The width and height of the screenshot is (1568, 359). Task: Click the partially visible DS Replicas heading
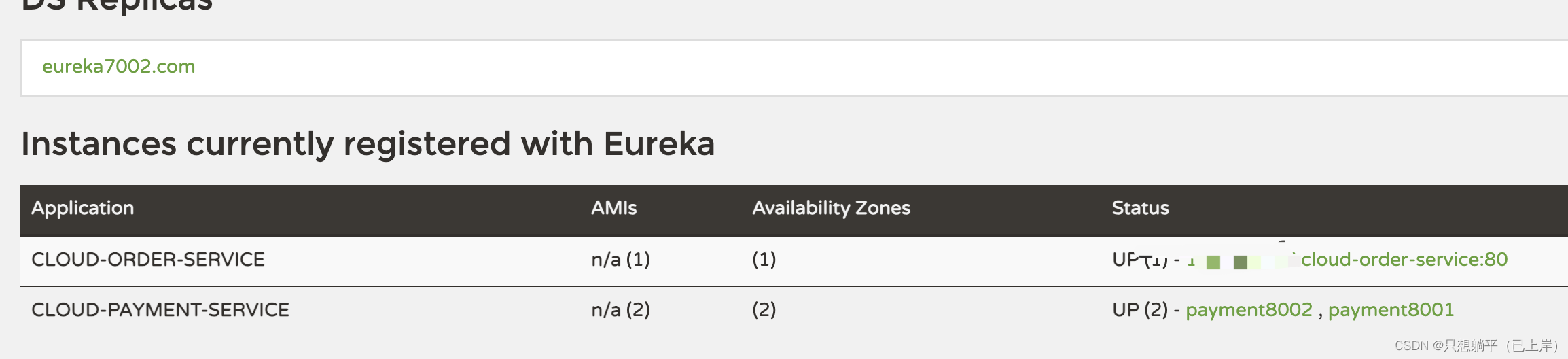click(x=117, y=5)
